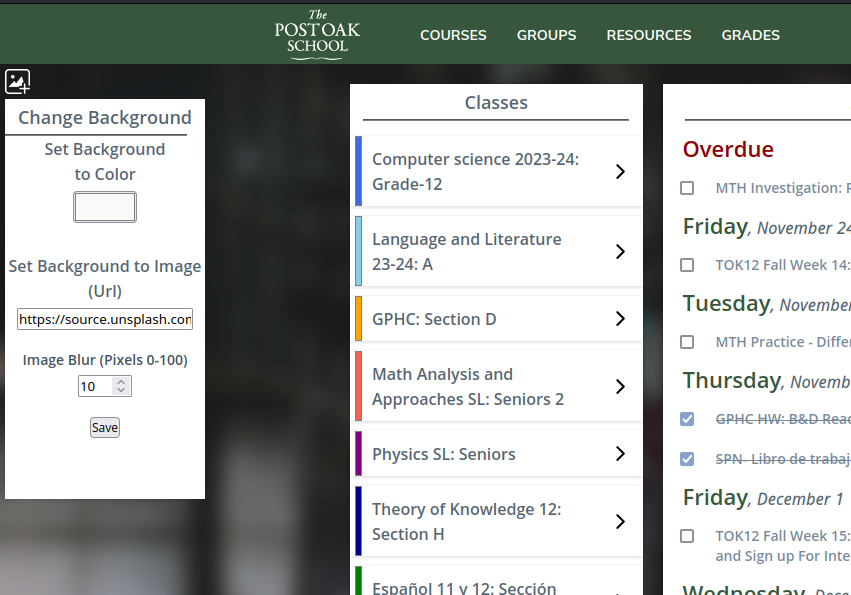Open the background color picker swatch

point(105,207)
